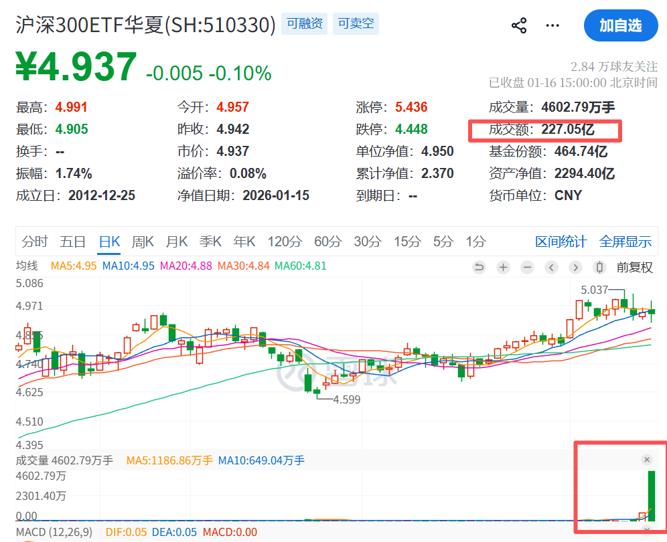
Task: Click the share icon near the title
Action: coord(518,26)
